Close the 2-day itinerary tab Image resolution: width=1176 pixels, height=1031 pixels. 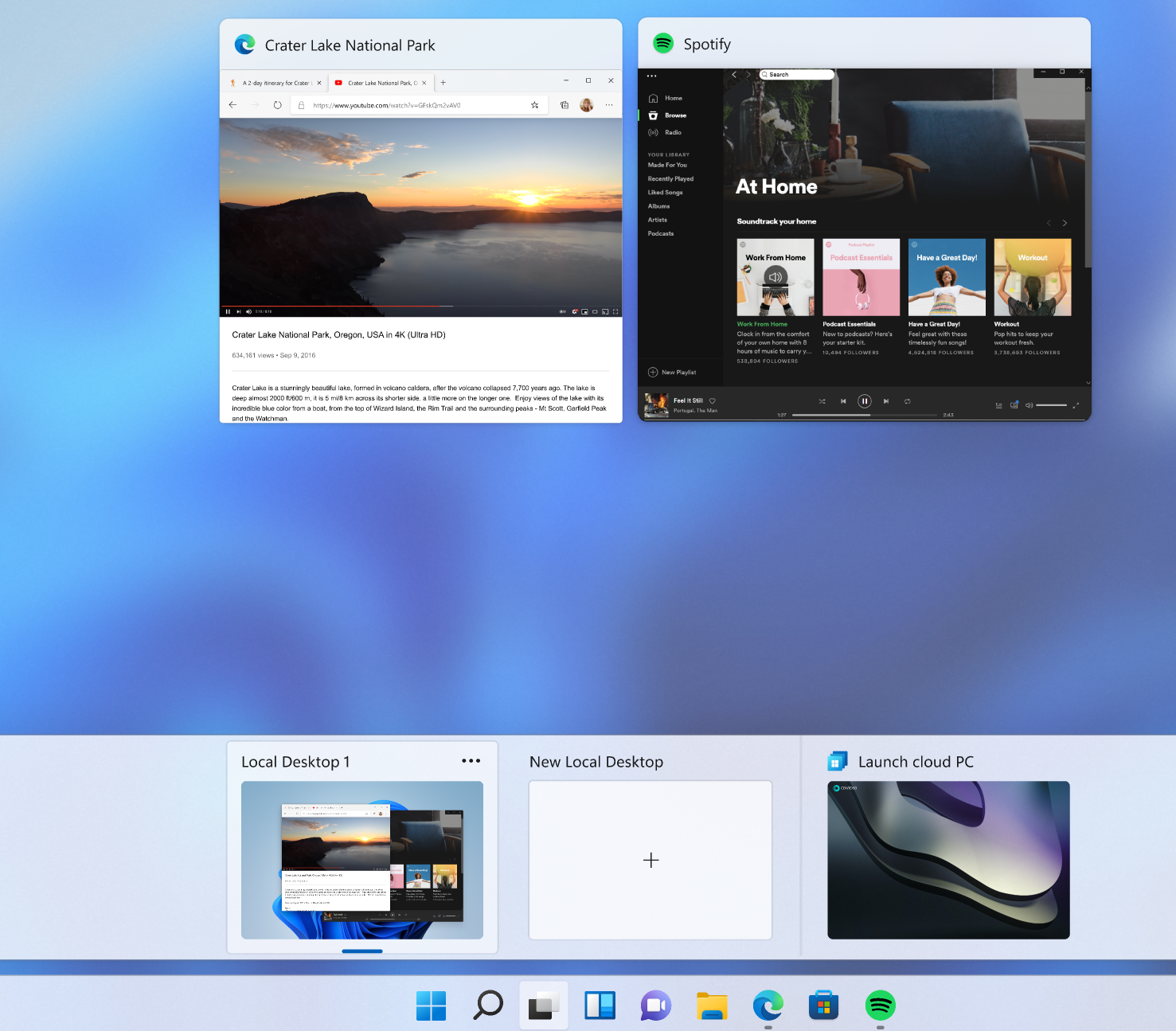(x=319, y=83)
